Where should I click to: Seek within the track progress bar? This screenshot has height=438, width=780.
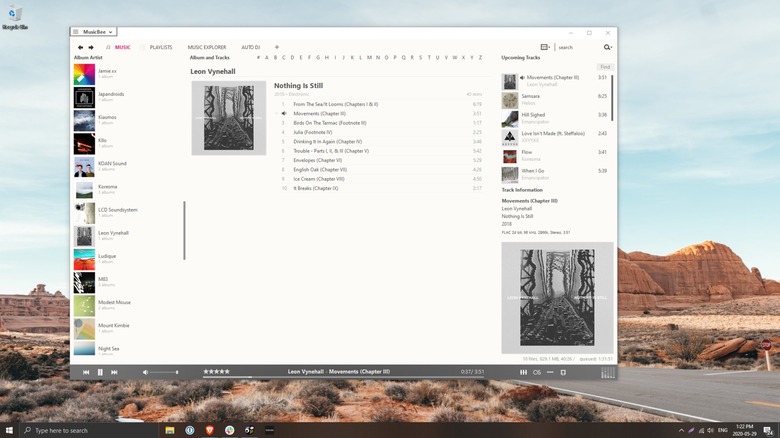343,377
